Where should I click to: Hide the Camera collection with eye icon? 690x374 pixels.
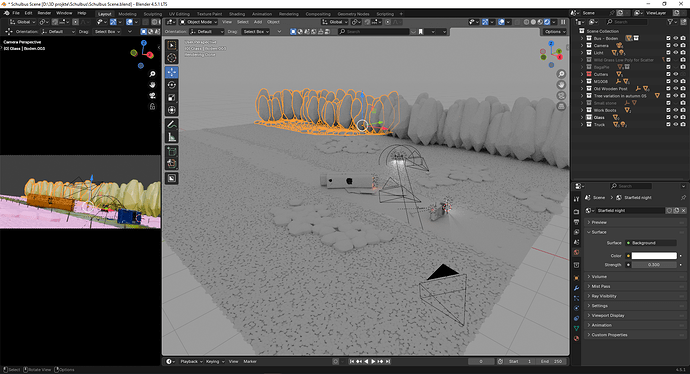(x=675, y=45)
